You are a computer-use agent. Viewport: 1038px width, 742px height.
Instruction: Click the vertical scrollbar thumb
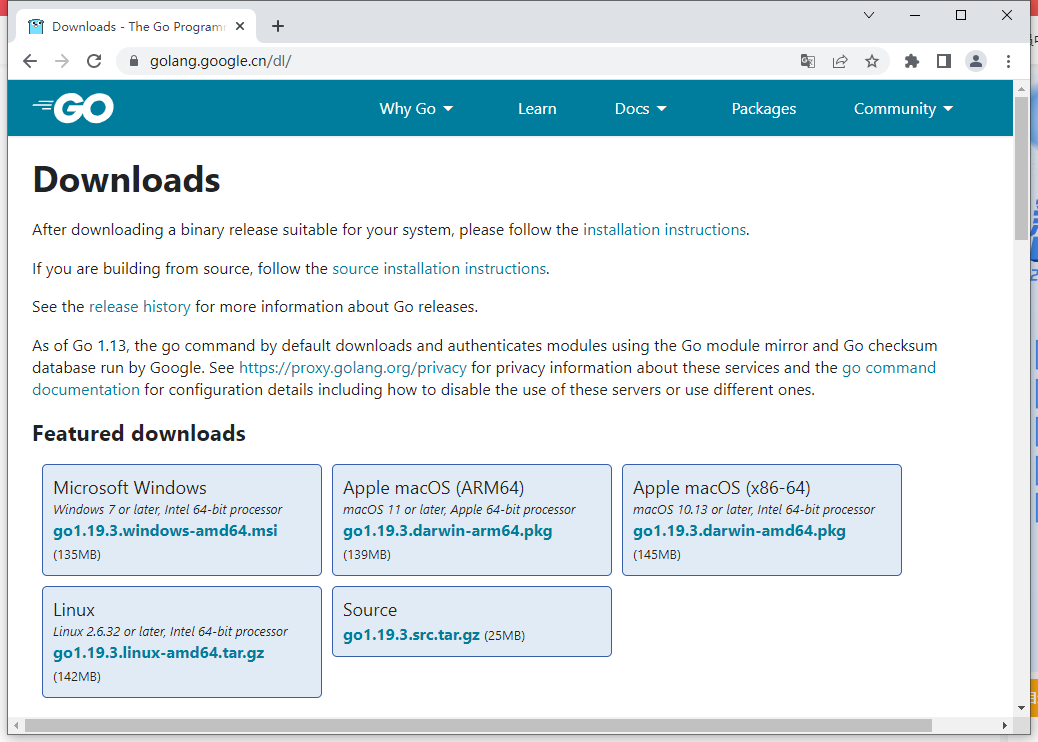click(x=1021, y=168)
